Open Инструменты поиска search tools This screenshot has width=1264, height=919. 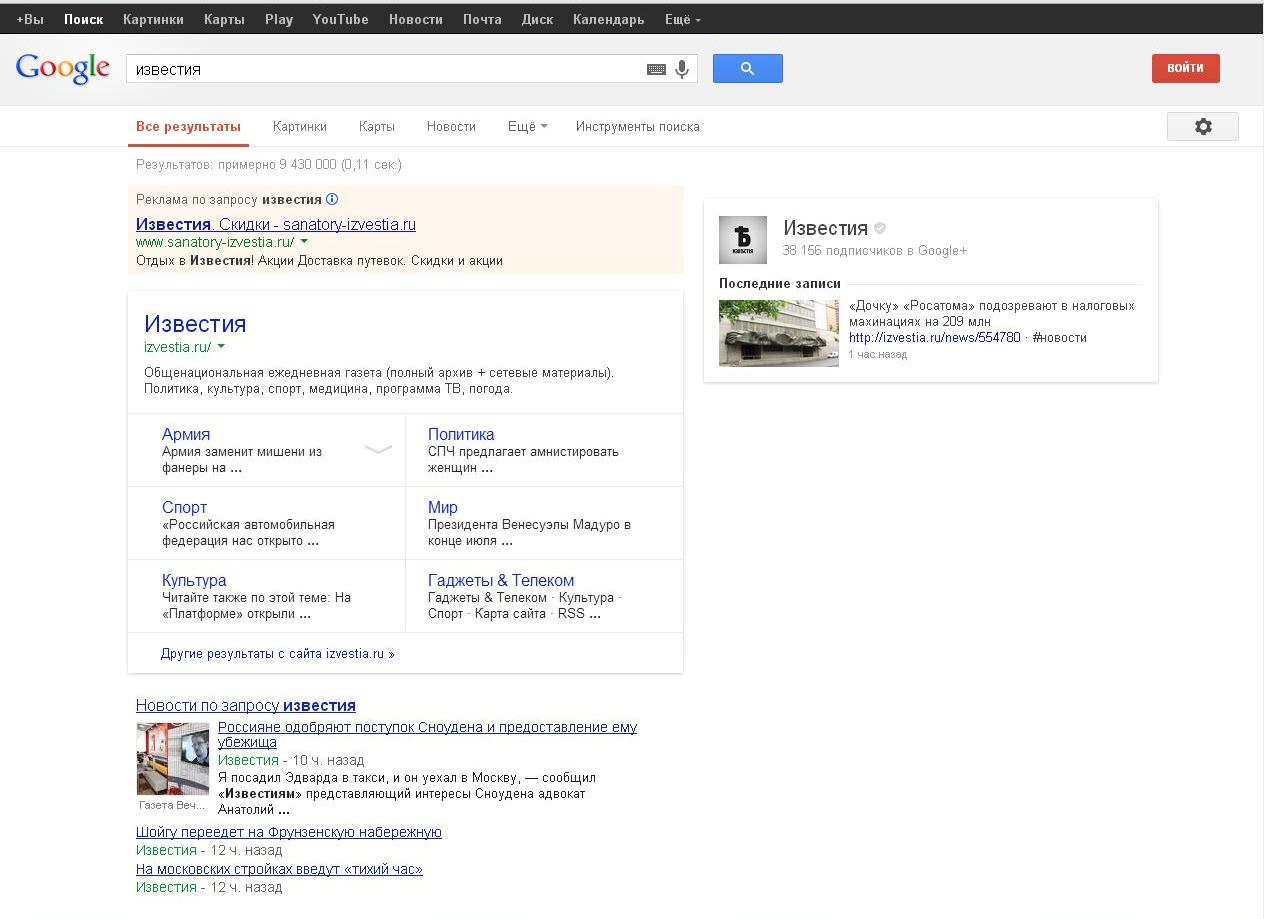point(637,126)
